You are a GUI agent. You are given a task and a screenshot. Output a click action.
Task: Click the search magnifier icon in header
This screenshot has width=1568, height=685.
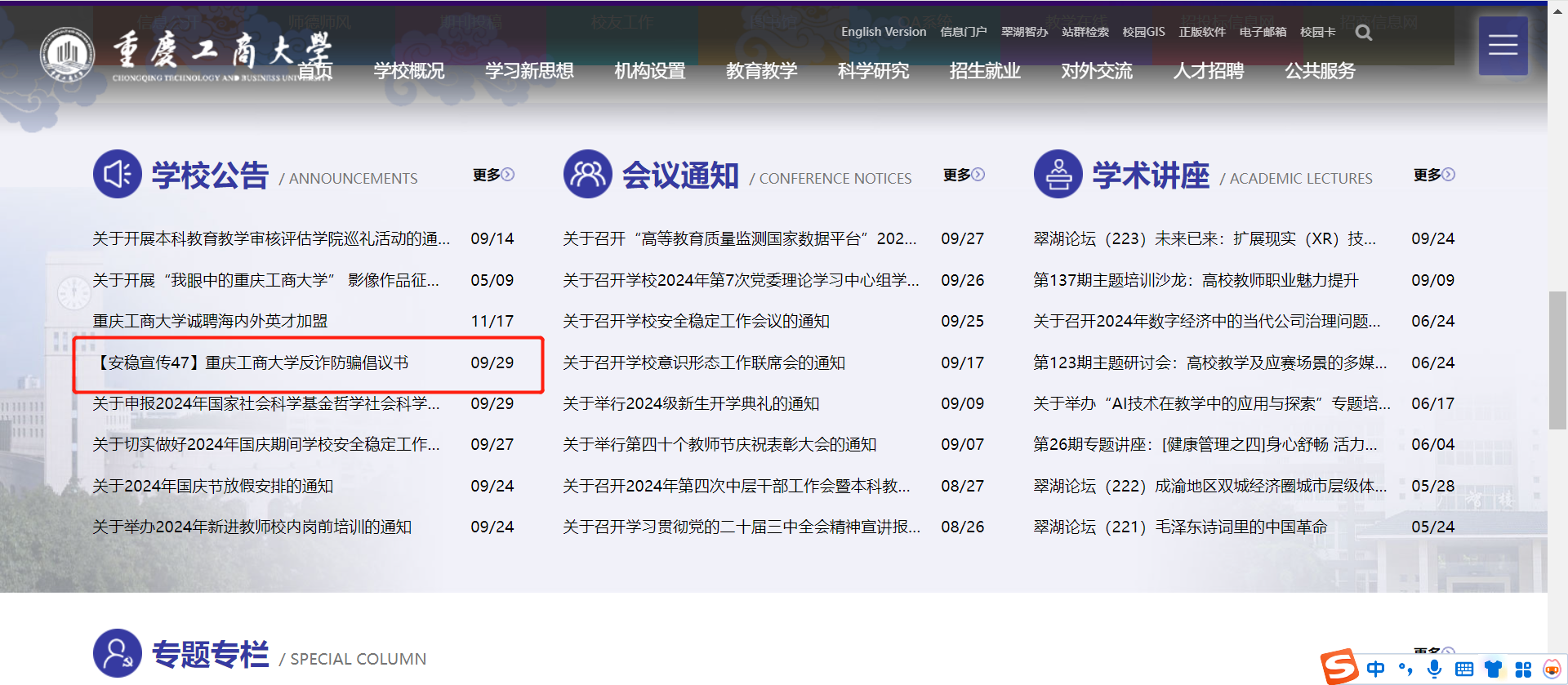[x=1363, y=33]
